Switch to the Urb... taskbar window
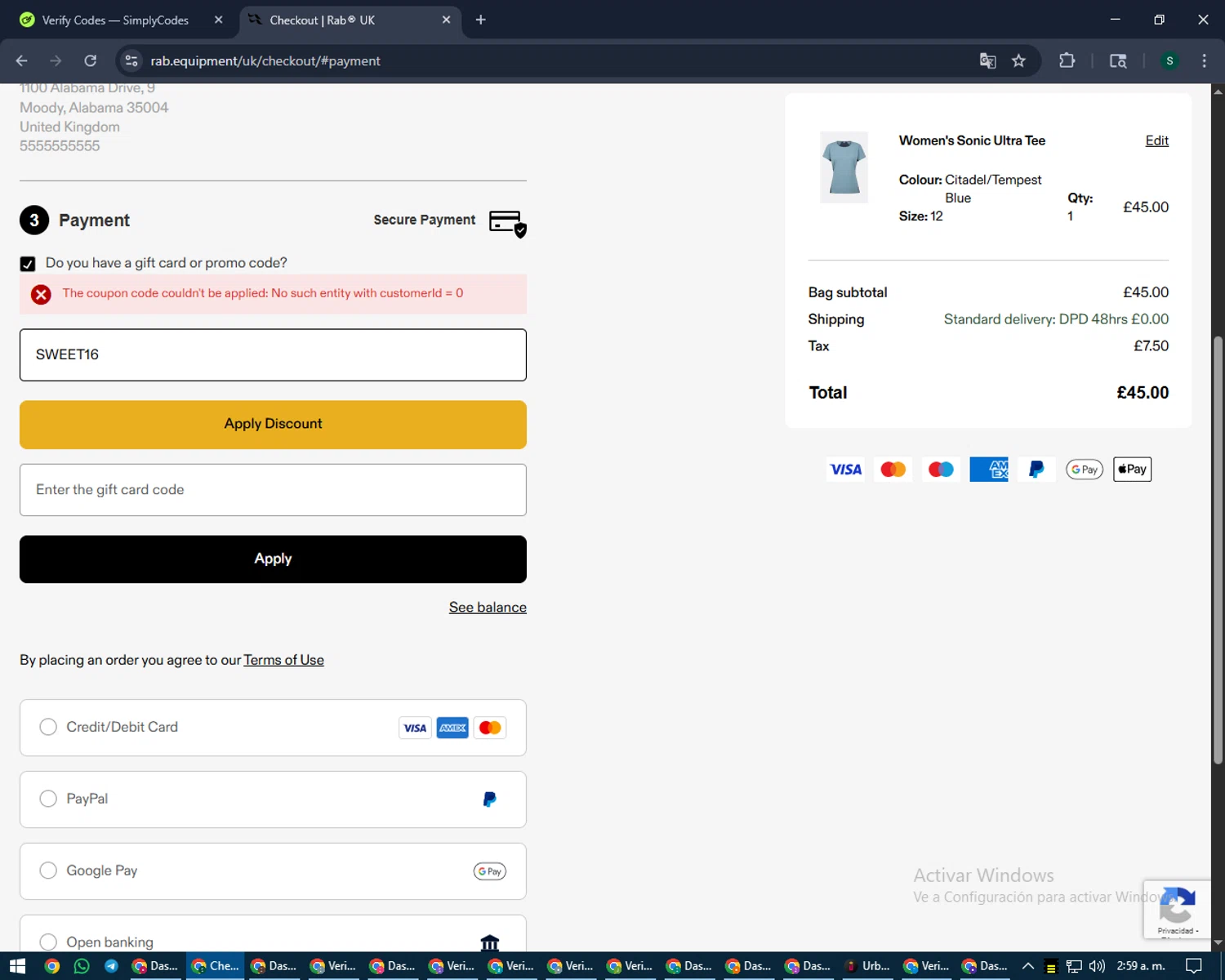Screen dimensions: 1225x980 click(867, 966)
